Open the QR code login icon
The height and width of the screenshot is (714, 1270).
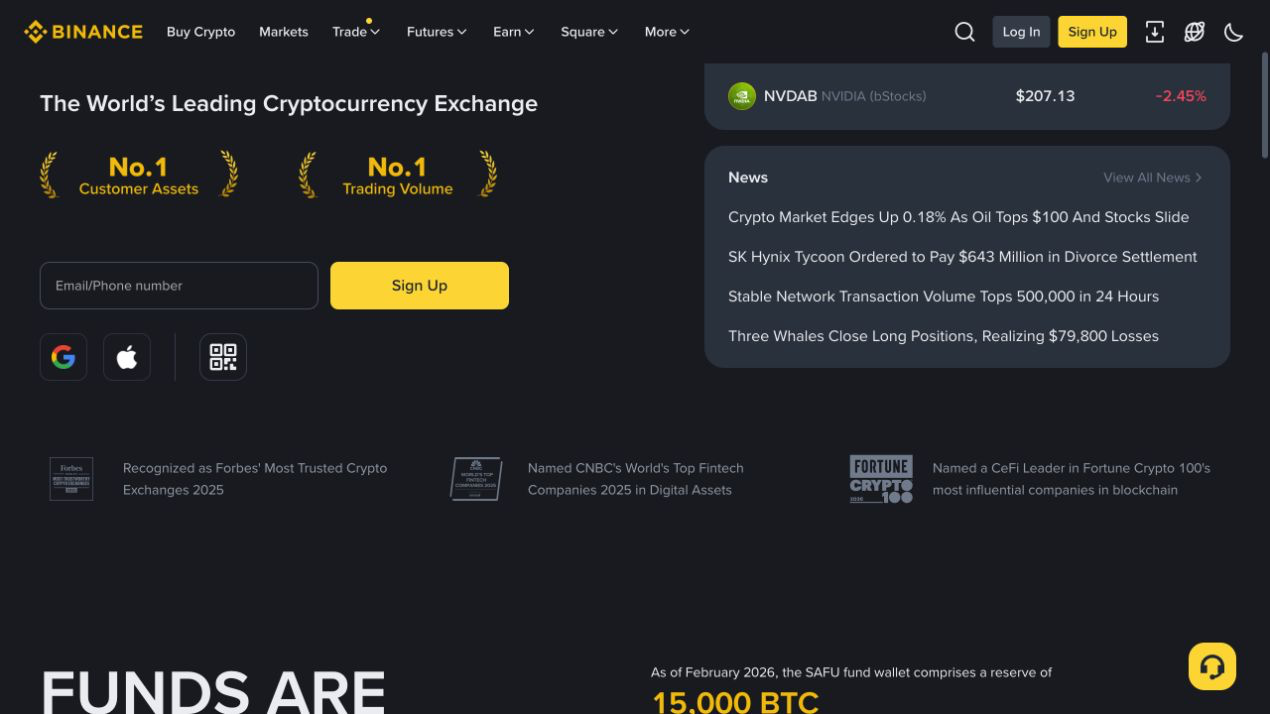223,357
